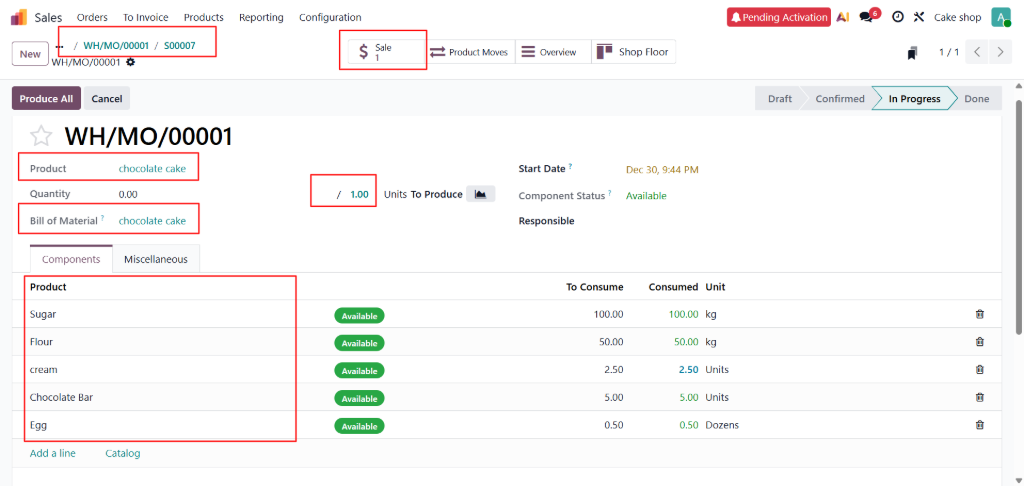Open the debug tools wrench icon
Viewport: 1024px width, 486px height.
919,17
